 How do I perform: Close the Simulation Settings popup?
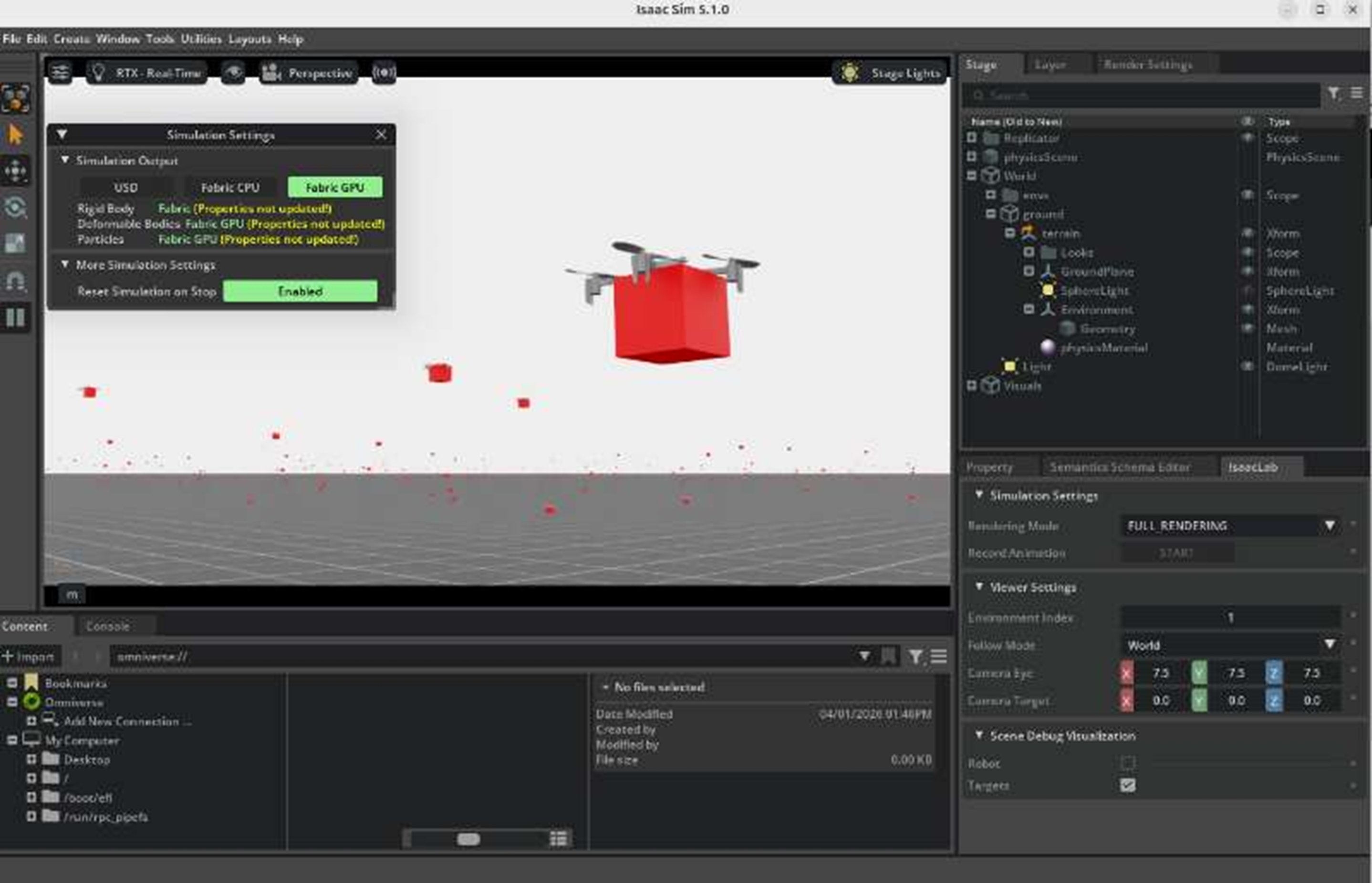pyautogui.click(x=381, y=135)
